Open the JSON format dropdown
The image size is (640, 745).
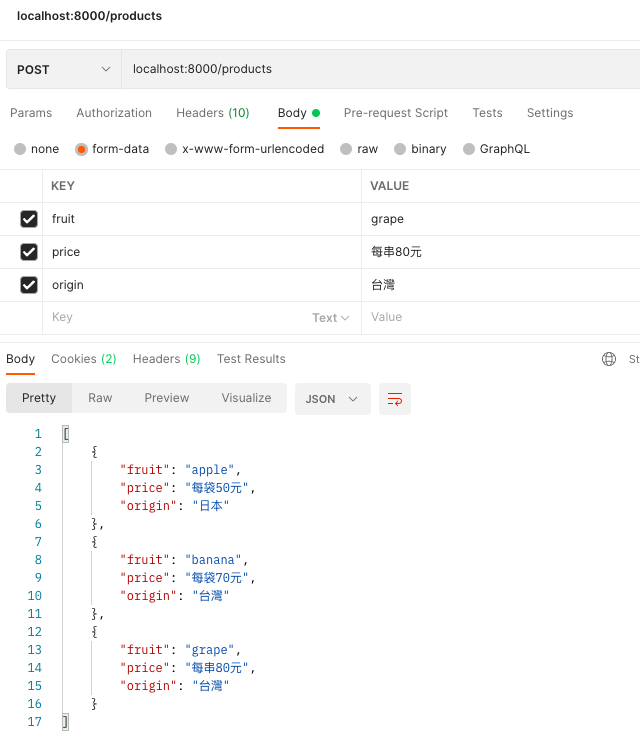point(332,398)
